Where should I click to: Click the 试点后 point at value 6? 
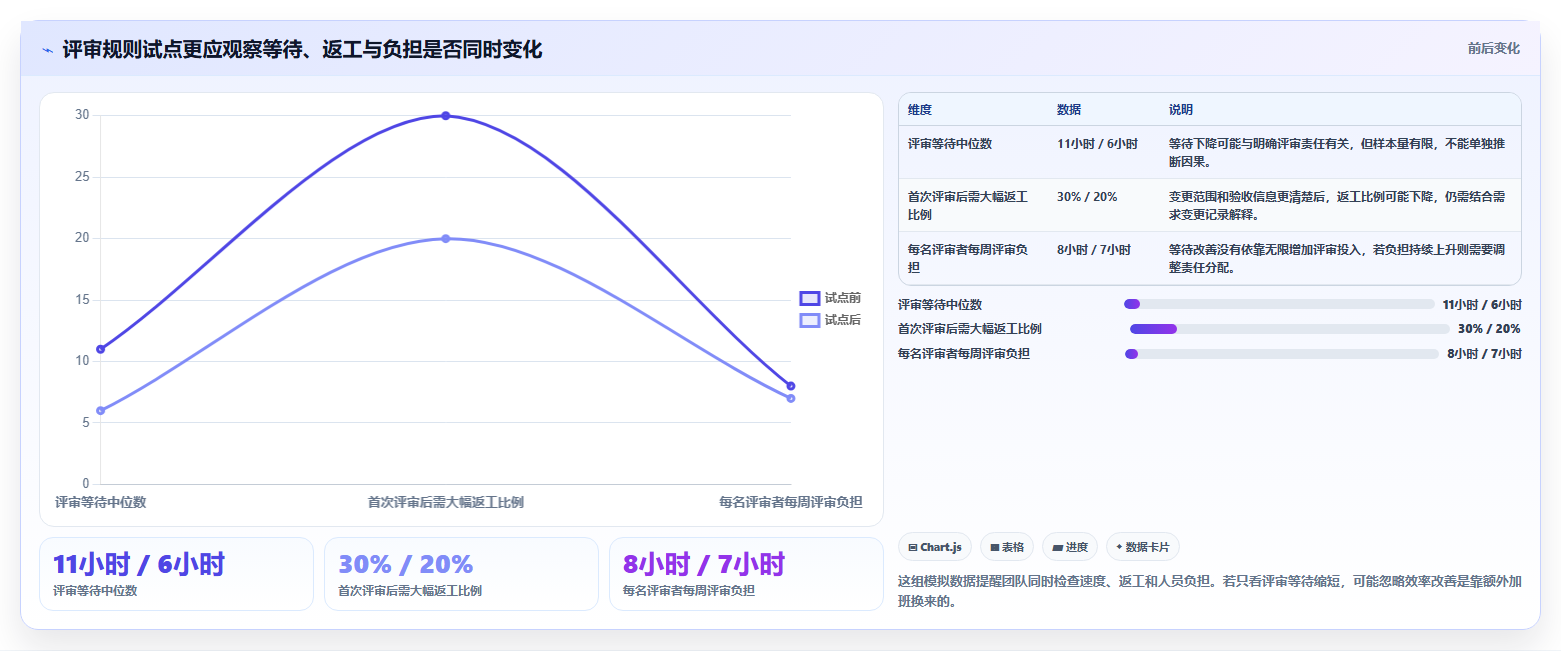click(101, 411)
